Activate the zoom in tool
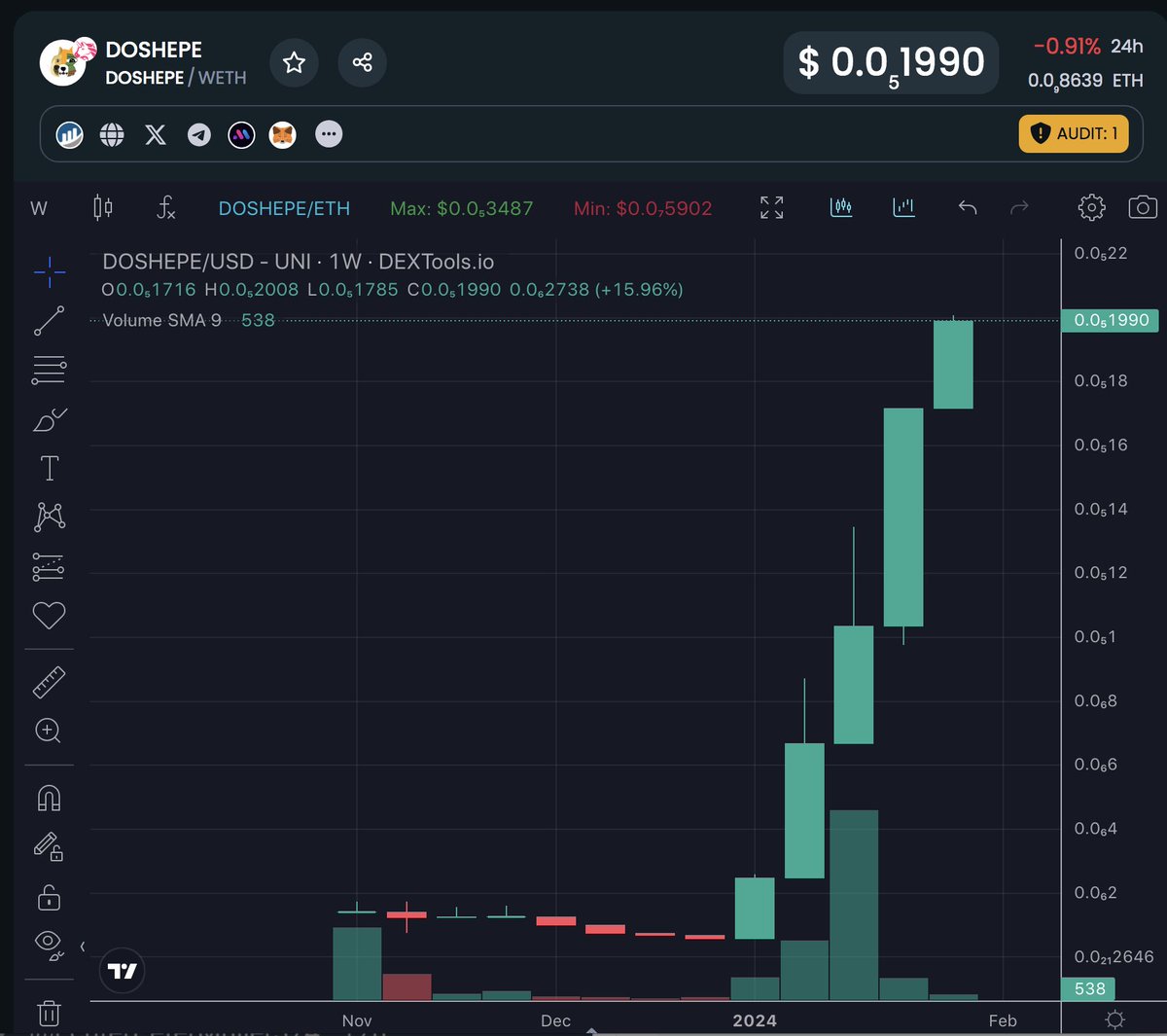Viewport: 1167px width, 1036px height. coord(50,731)
